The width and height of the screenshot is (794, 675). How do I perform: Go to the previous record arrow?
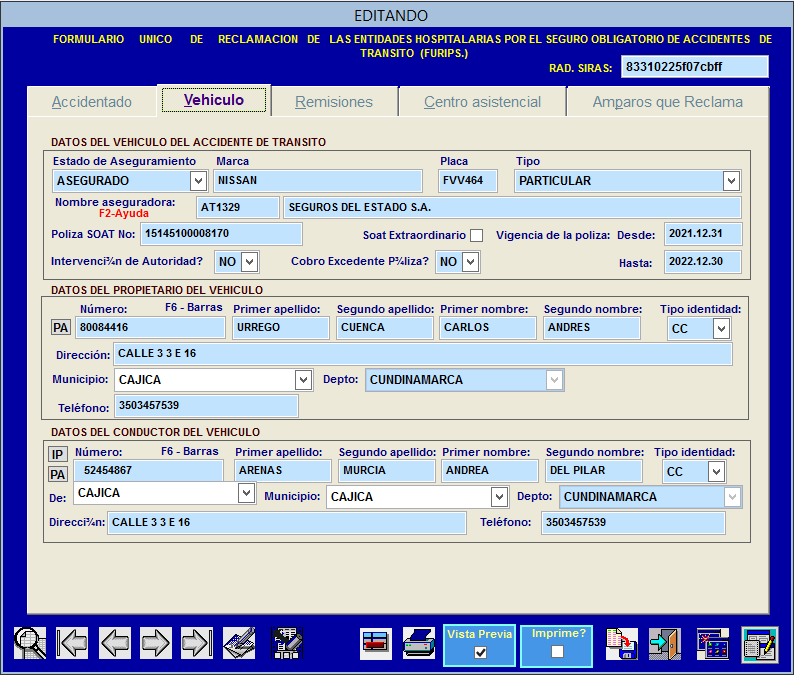click(x=114, y=643)
